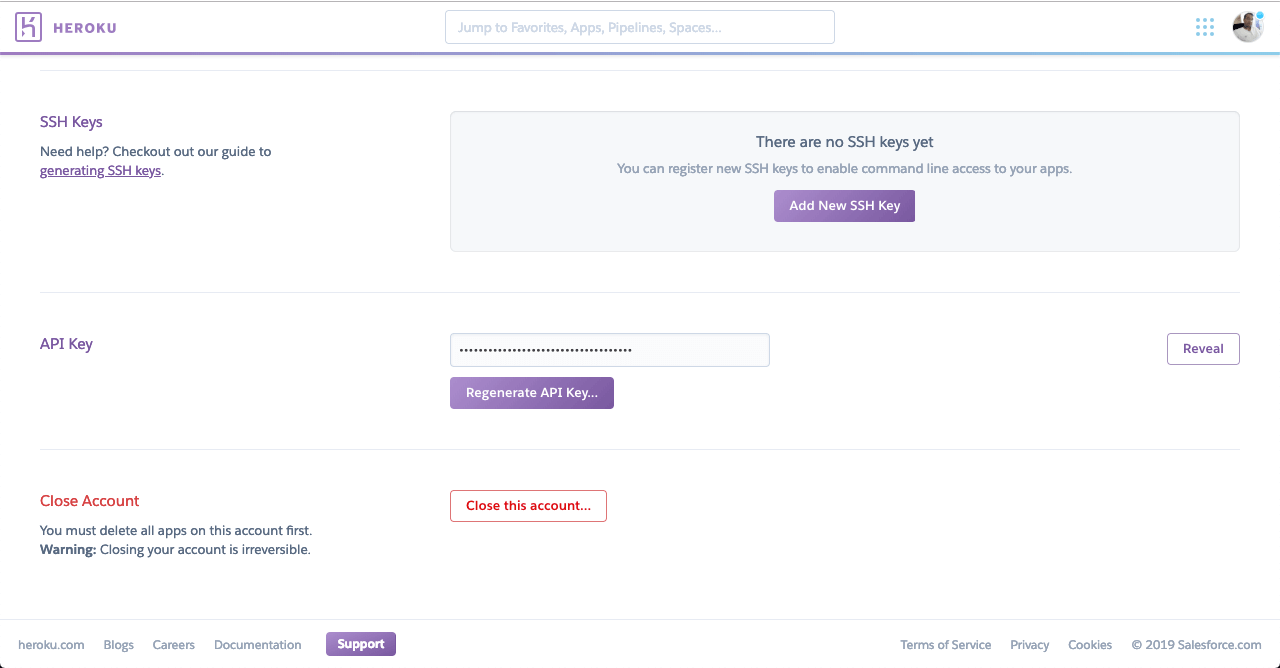
Task: Click the 2019 Salesforce.com copyright text
Action: pyautogui.click(x=1196, y=645)
